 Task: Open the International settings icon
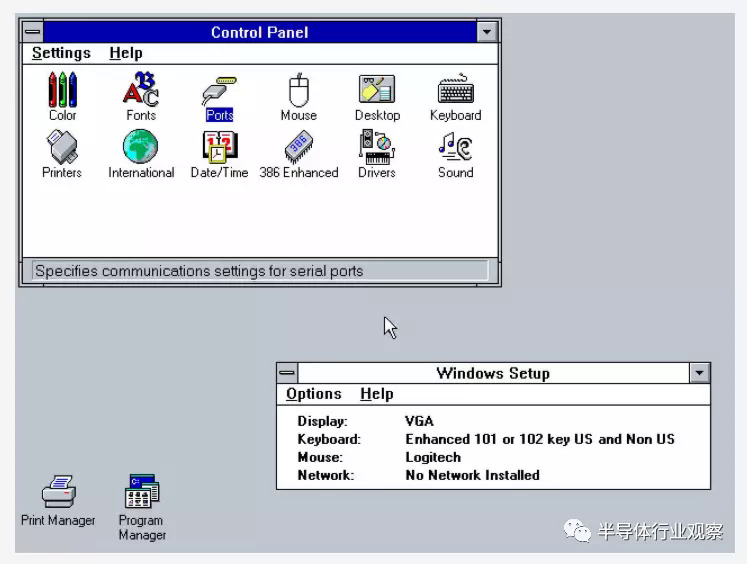pos(141,148)
